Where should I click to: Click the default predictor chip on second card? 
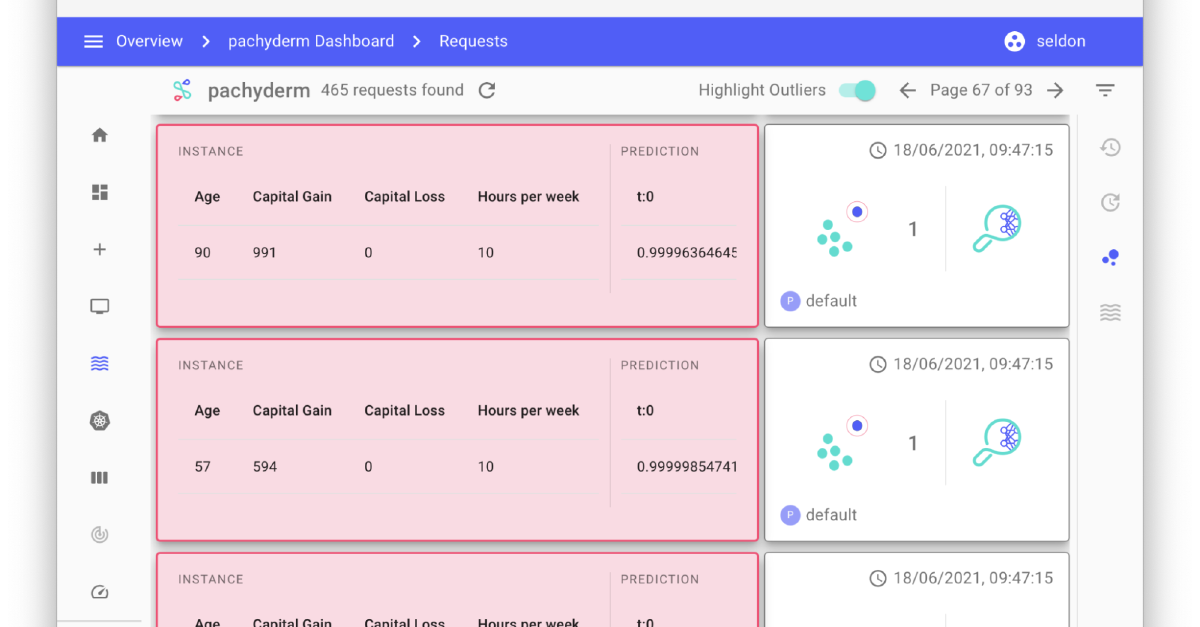pyautogui.click(x=819, y=515)
